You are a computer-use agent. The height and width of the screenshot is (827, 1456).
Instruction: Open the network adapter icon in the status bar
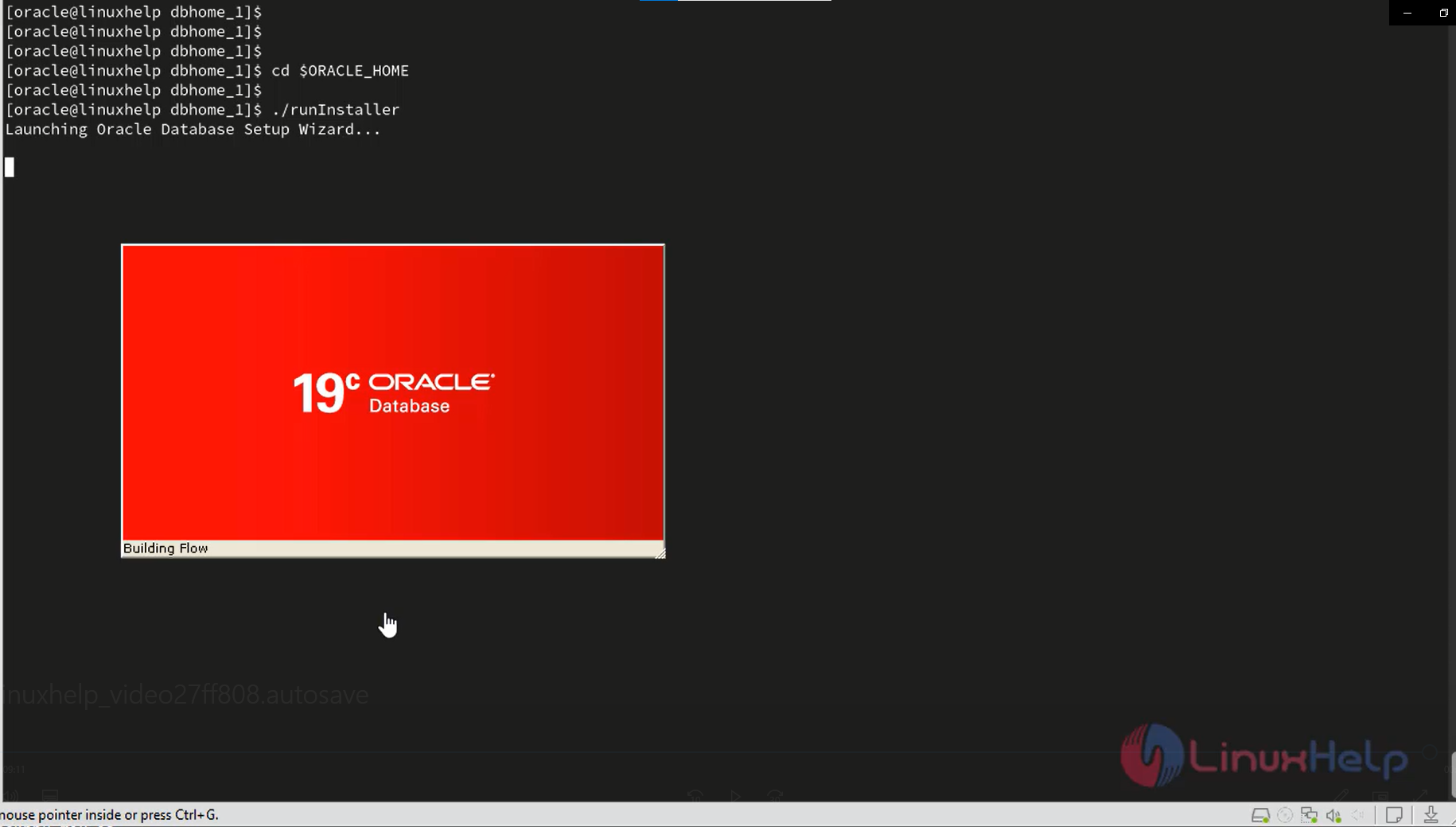tap(1310, 815)
